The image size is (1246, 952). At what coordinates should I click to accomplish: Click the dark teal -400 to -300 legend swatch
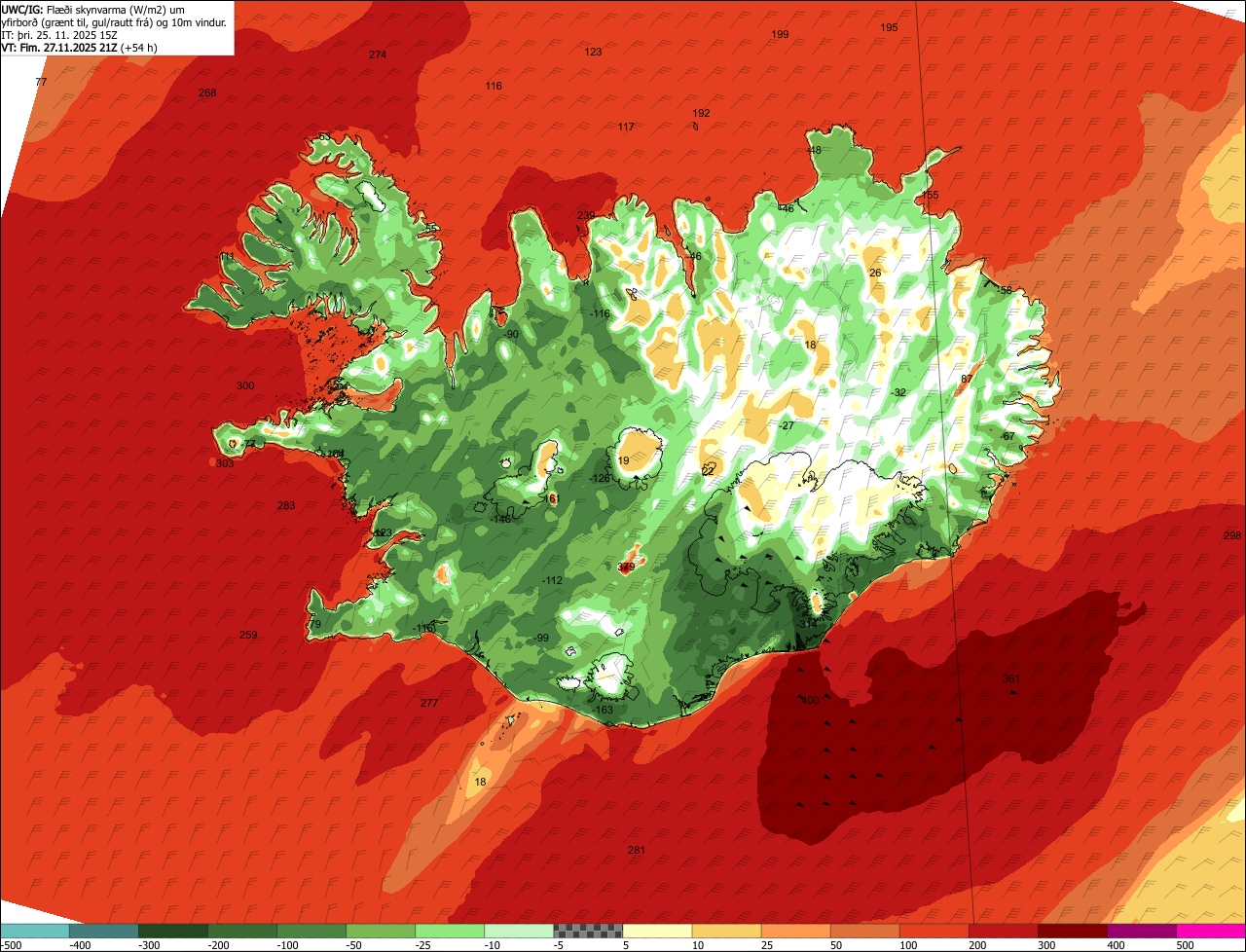[104, 931]
